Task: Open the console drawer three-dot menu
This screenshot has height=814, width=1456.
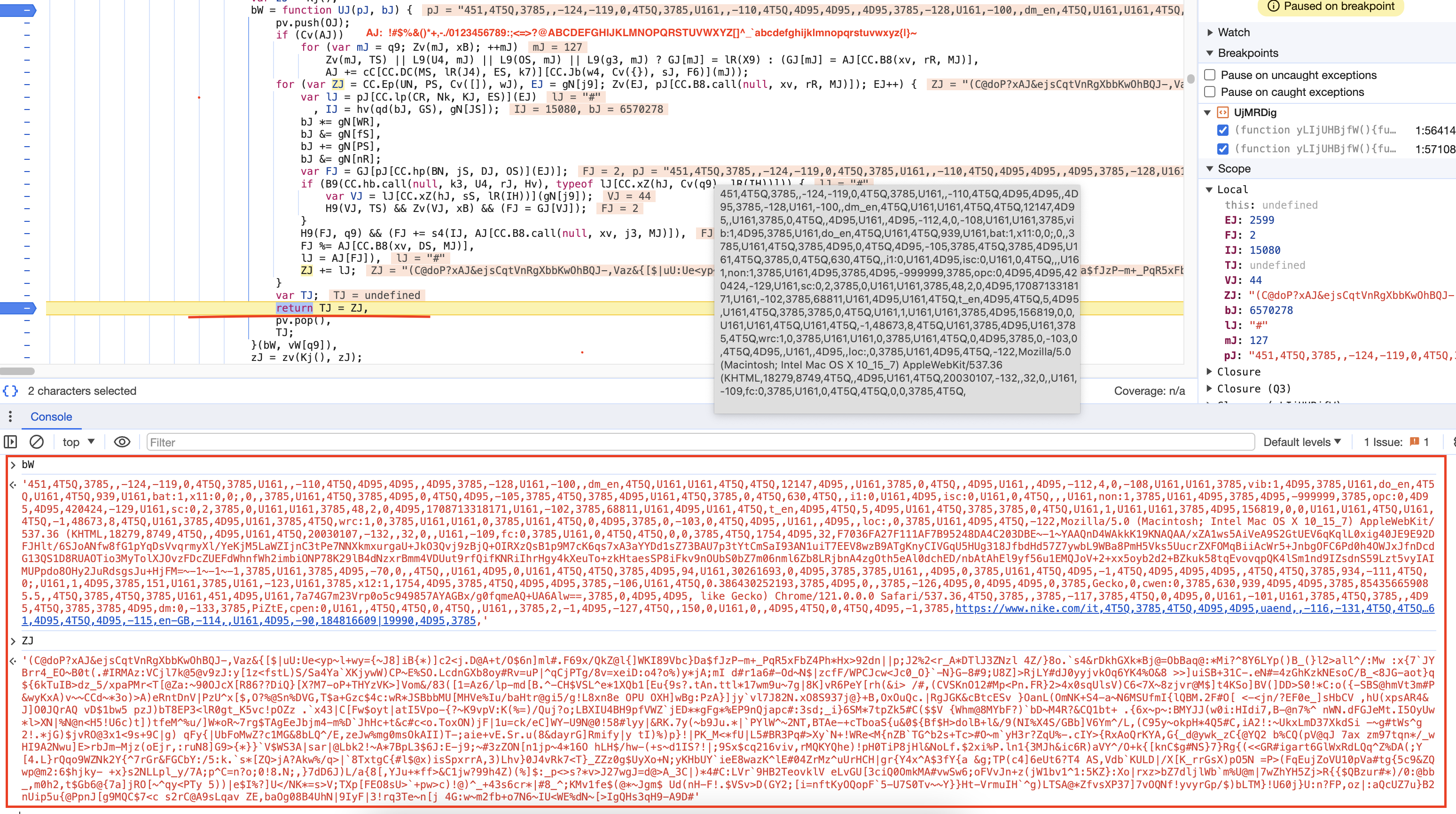Action: click(x=10, y=416)
